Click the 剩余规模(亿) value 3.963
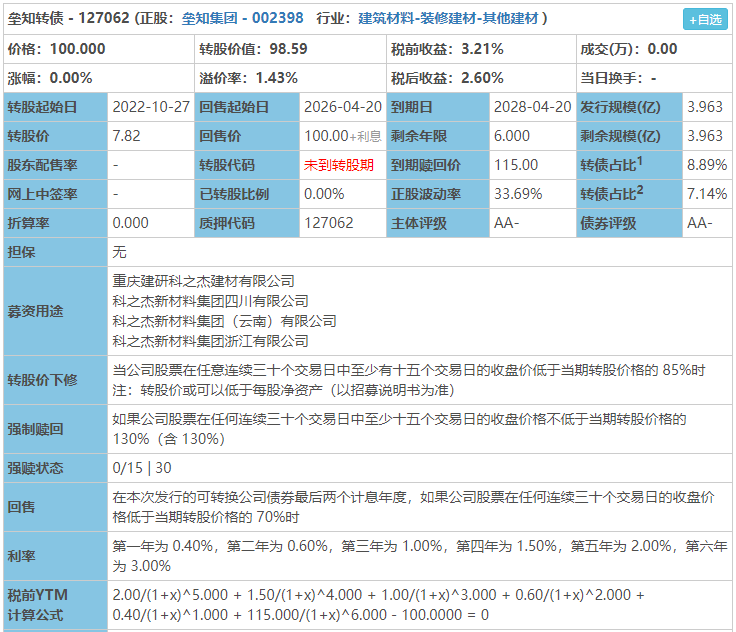The width and height of the screenshot is (736, 632). click(x=705, y=136)
